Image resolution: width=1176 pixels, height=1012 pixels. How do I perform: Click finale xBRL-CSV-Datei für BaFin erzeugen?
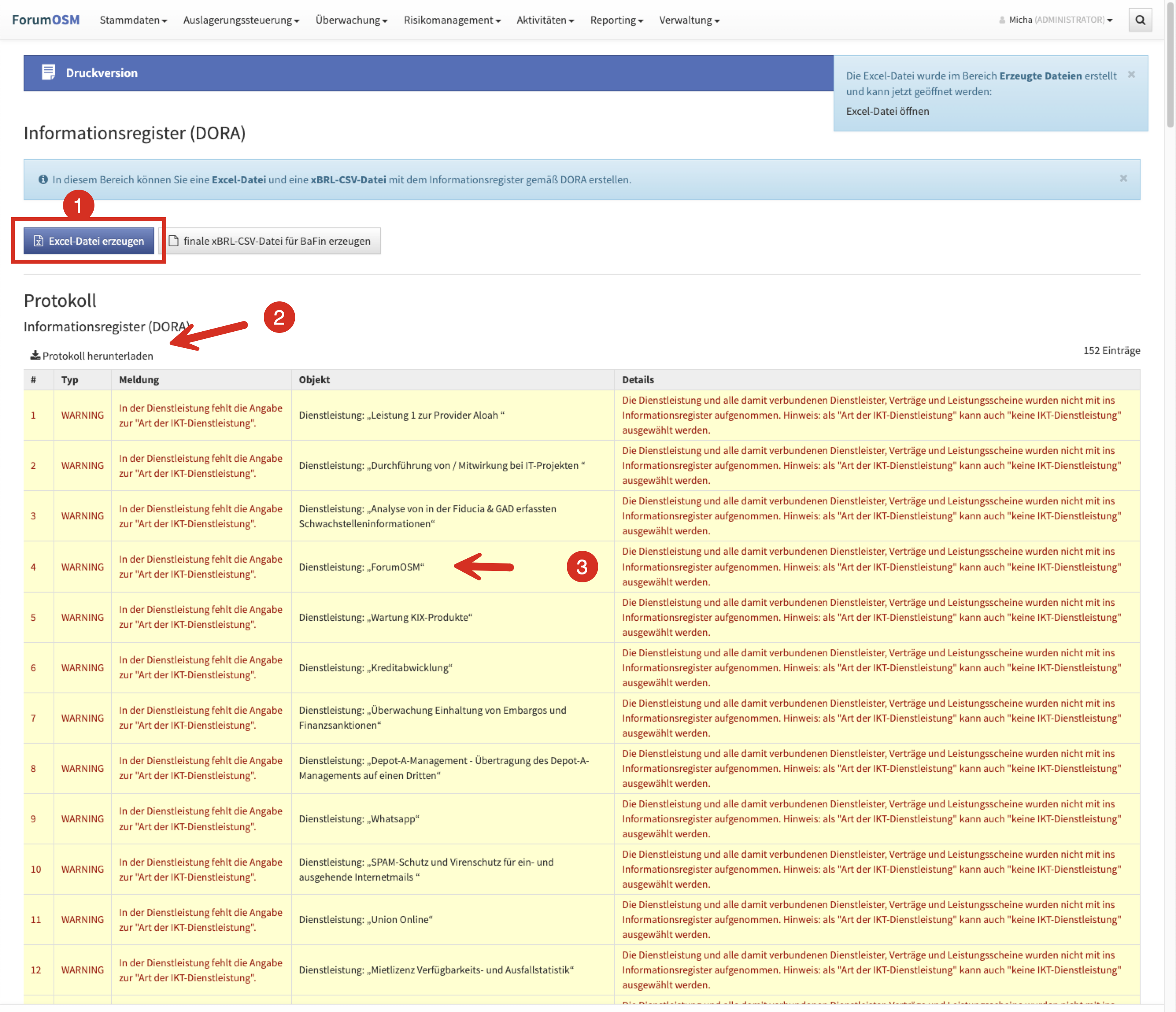pyautogui.click(x=270, y=241)
